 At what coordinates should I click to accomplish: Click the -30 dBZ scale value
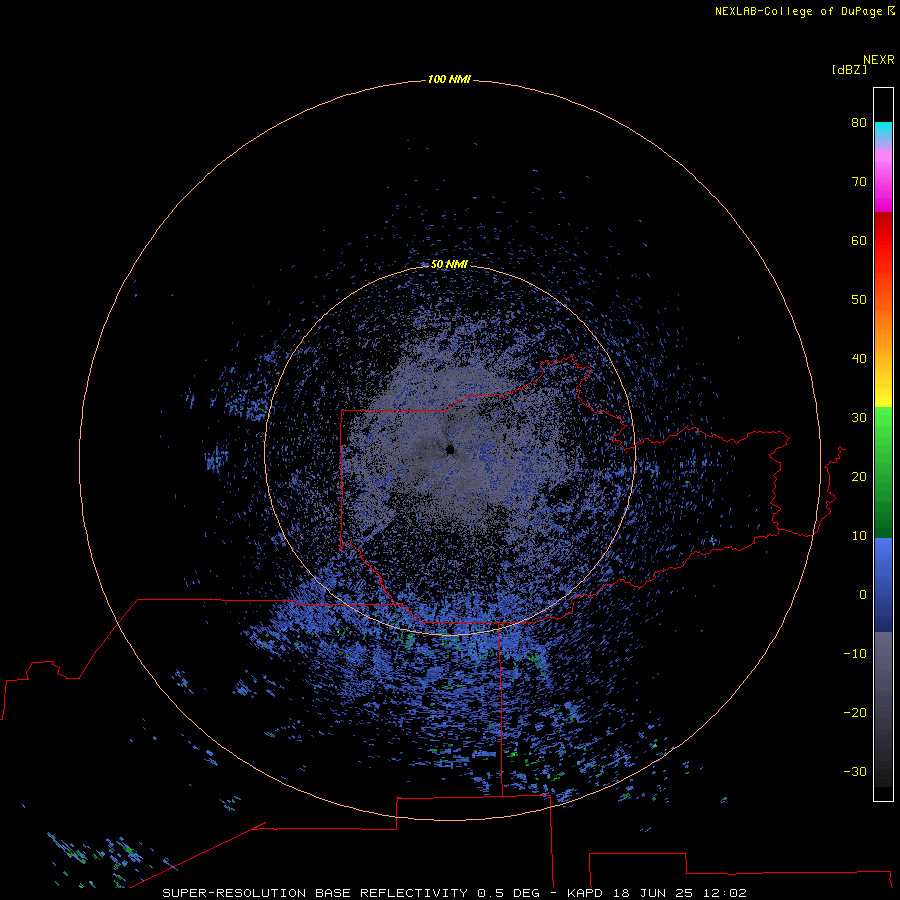click(x=855, y=772)
